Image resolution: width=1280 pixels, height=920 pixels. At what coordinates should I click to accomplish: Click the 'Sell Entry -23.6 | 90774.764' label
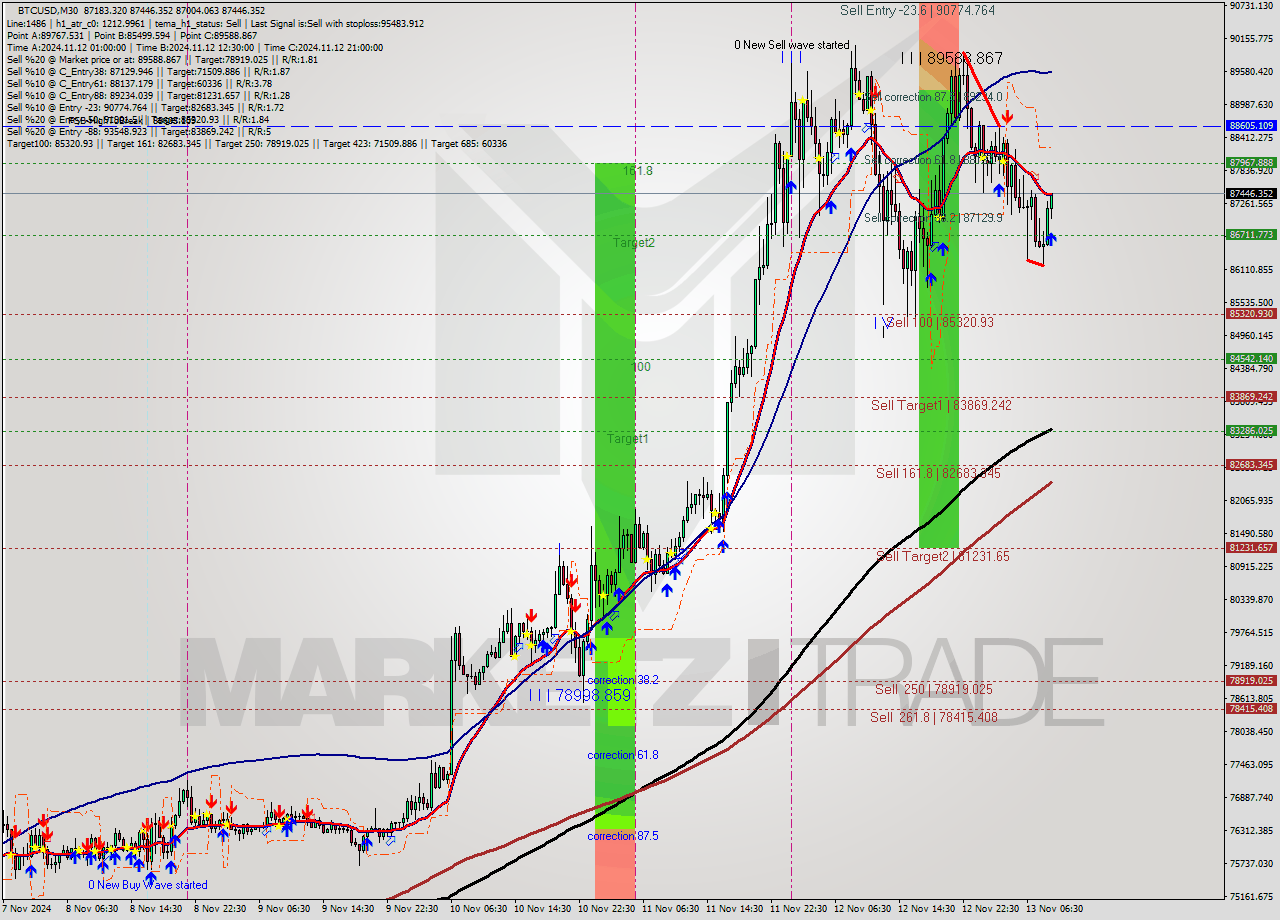[x=917, y=10]
